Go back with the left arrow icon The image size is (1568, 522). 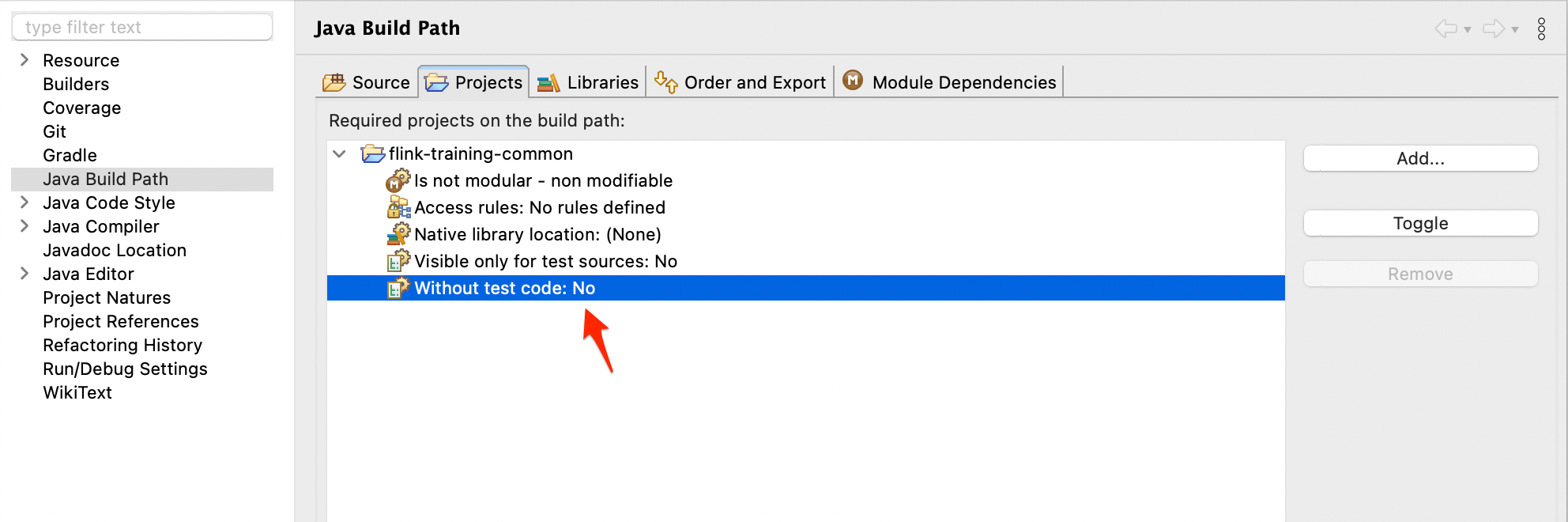pos(1445,28)
